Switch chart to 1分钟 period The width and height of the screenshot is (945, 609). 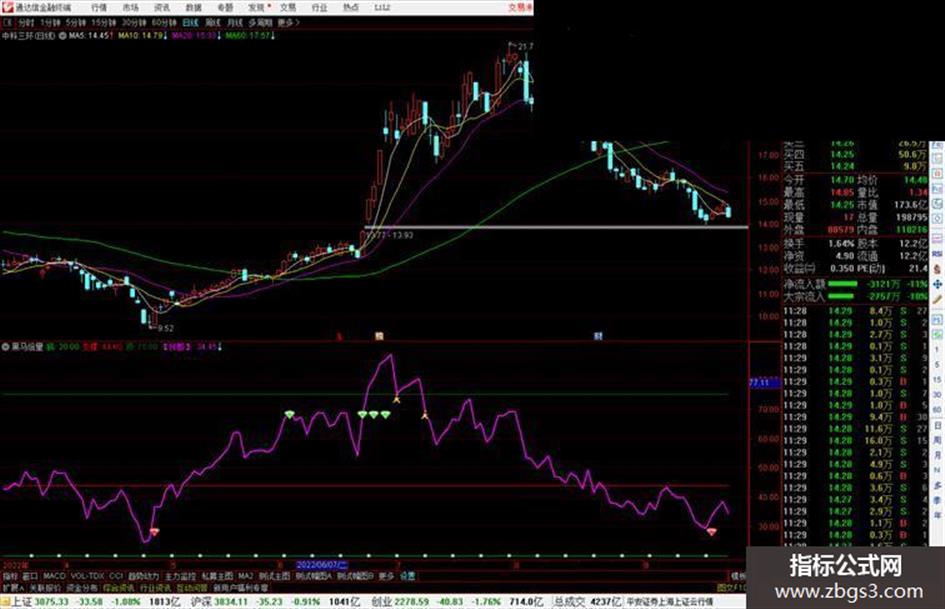50,22
